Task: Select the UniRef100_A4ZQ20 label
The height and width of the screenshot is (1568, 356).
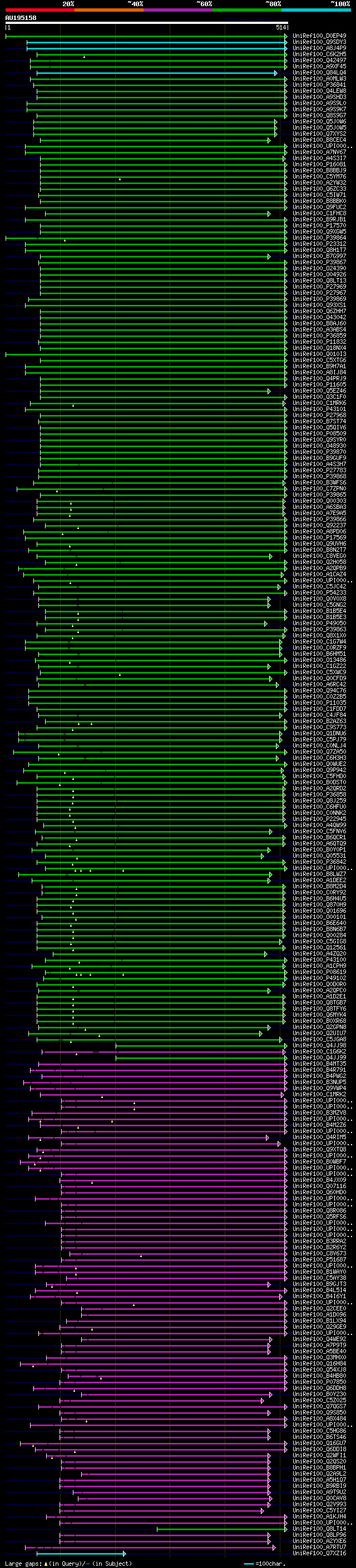Action: coord(319,954)
